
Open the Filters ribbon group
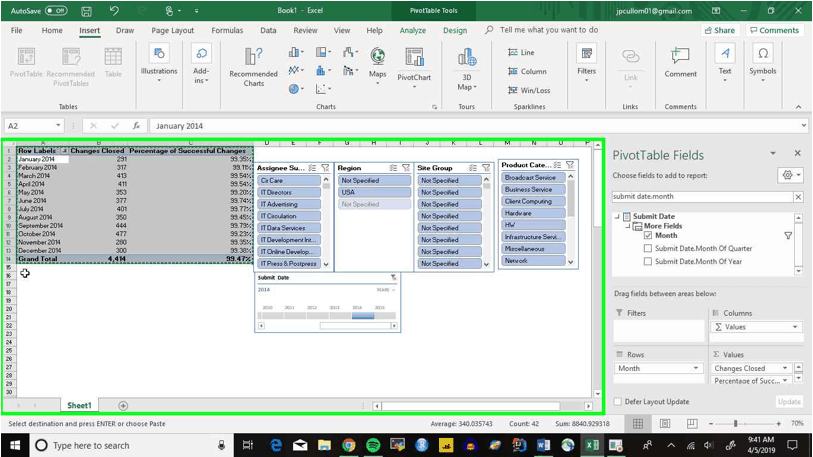coord(586,64)
